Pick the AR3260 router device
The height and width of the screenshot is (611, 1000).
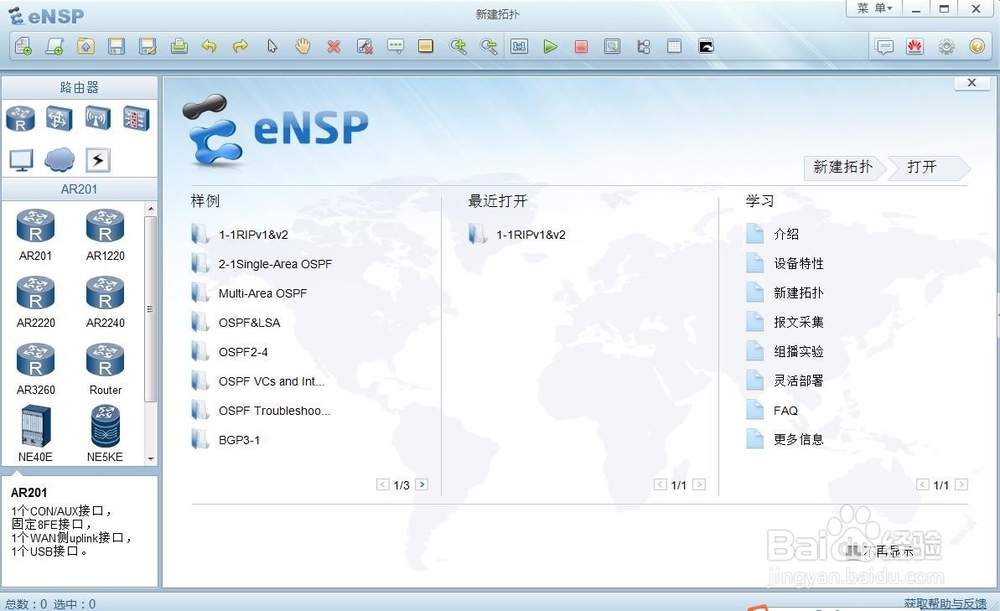pos(36,369)
